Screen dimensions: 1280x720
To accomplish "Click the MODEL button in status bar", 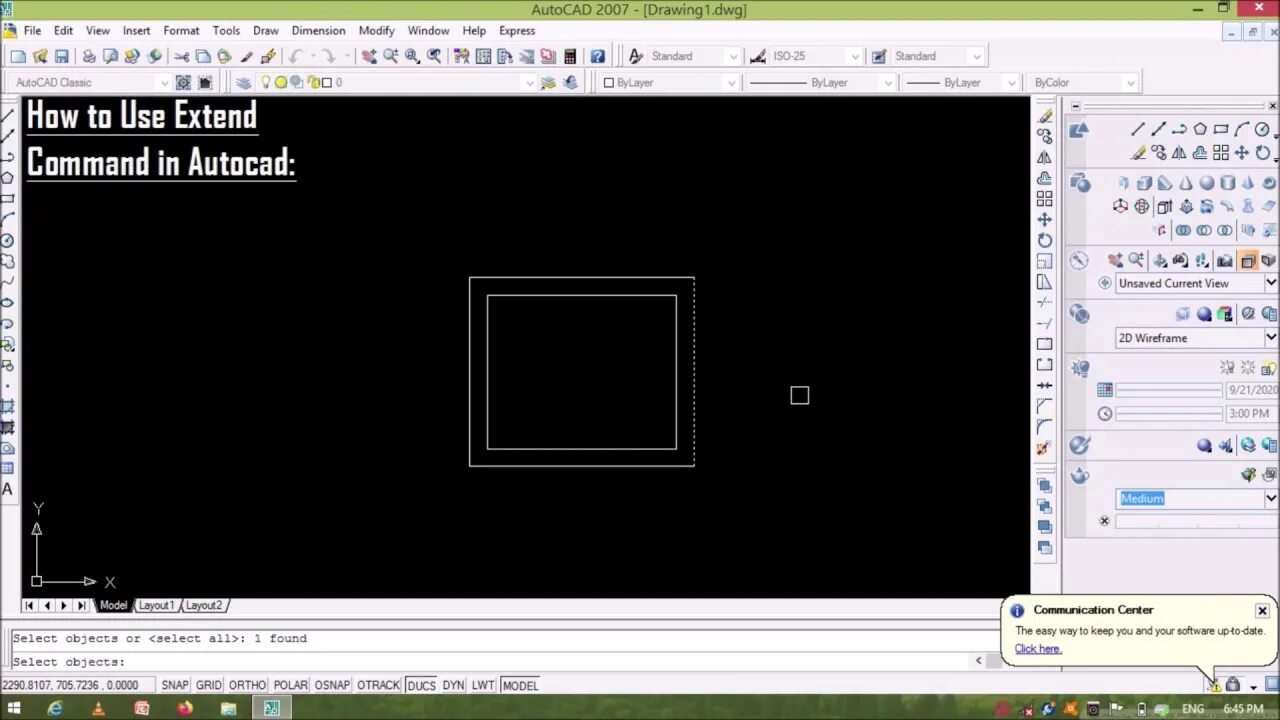I will [520, 685].
